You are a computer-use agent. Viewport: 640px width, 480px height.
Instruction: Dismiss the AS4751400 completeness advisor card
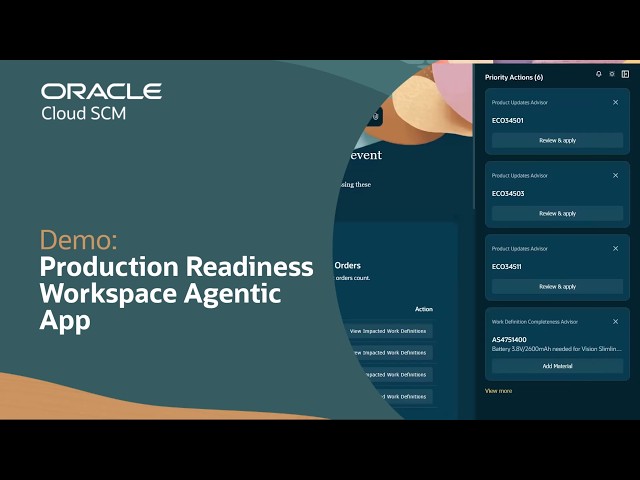coord(616,322)
